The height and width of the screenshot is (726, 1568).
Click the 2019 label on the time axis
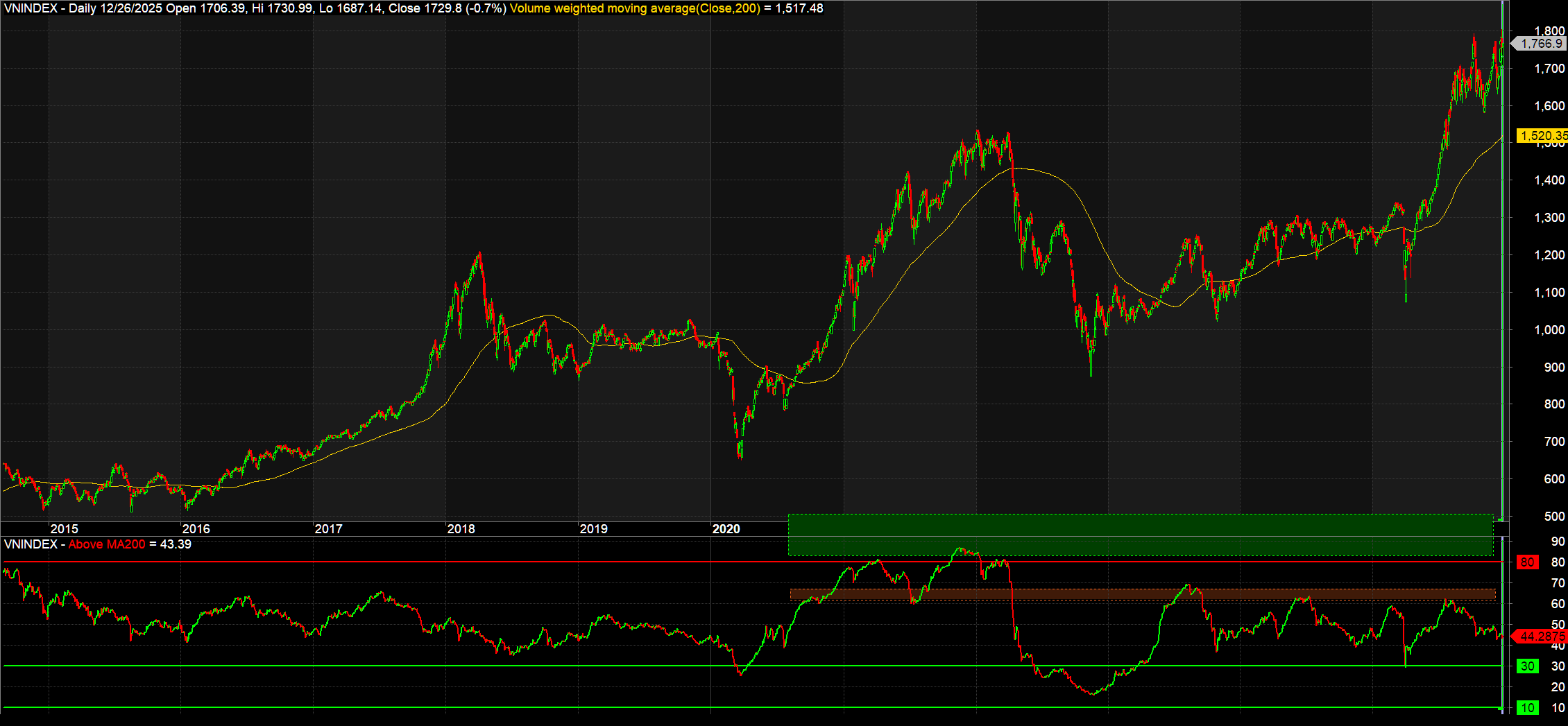click(x=593, y=529)
